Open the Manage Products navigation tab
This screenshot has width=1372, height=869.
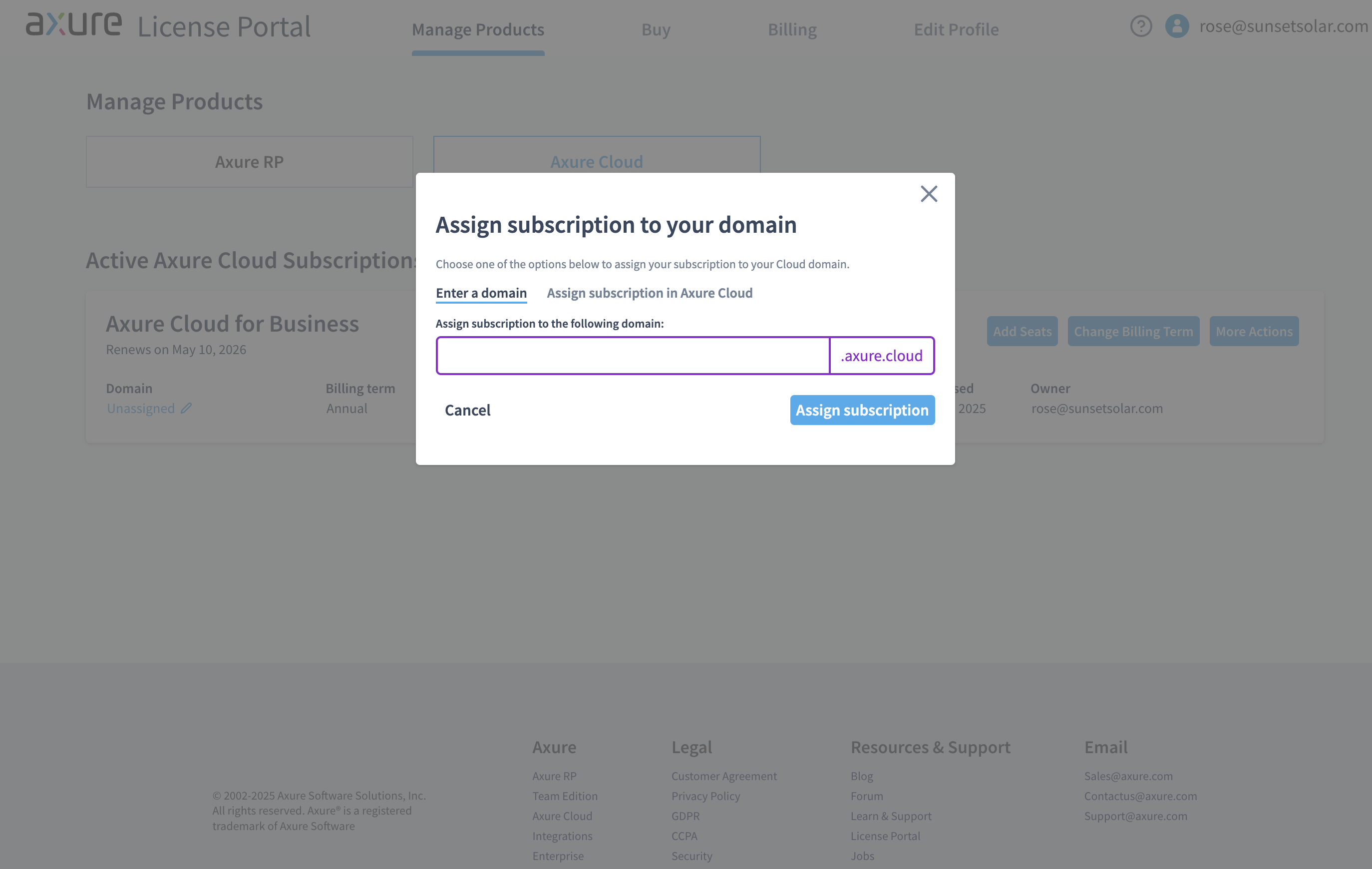tap(478, 29)
